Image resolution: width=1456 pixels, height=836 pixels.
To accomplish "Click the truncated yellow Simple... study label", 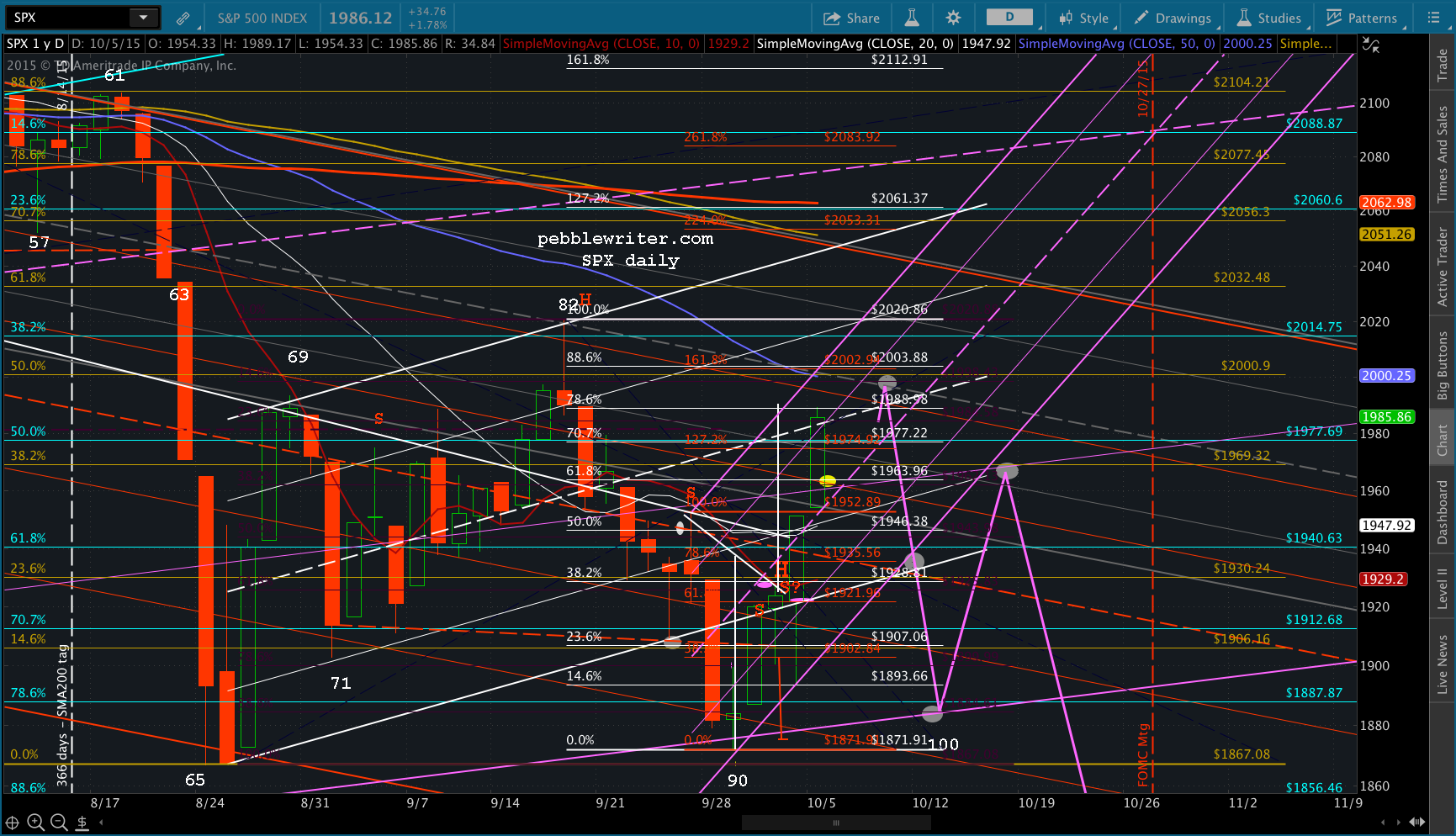I will [x=1305, y=44].
